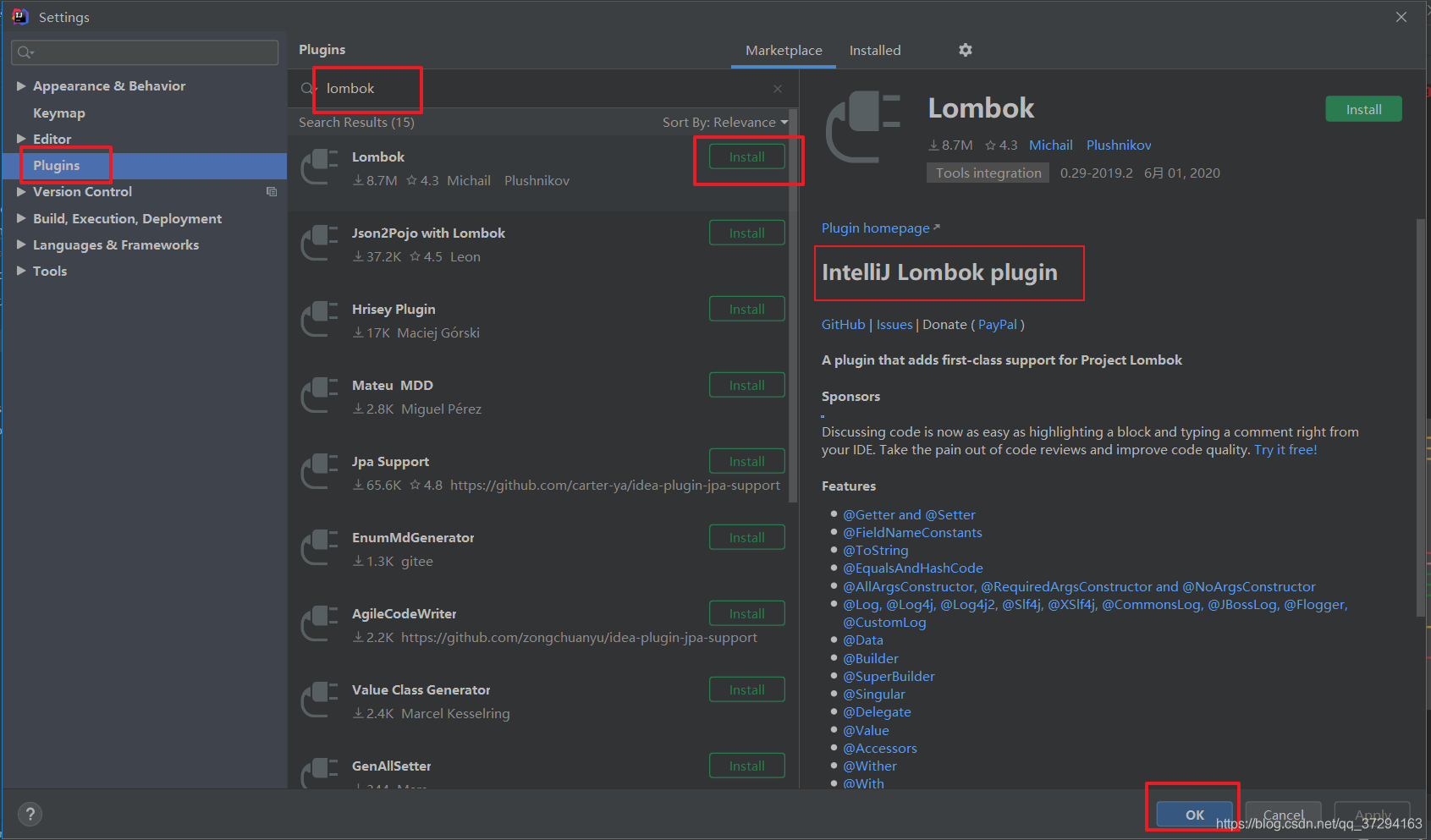Click the AgileCodeWriter plugin icon
Image resolution: width=1431 pixels, height=840 pixels.
320,623
